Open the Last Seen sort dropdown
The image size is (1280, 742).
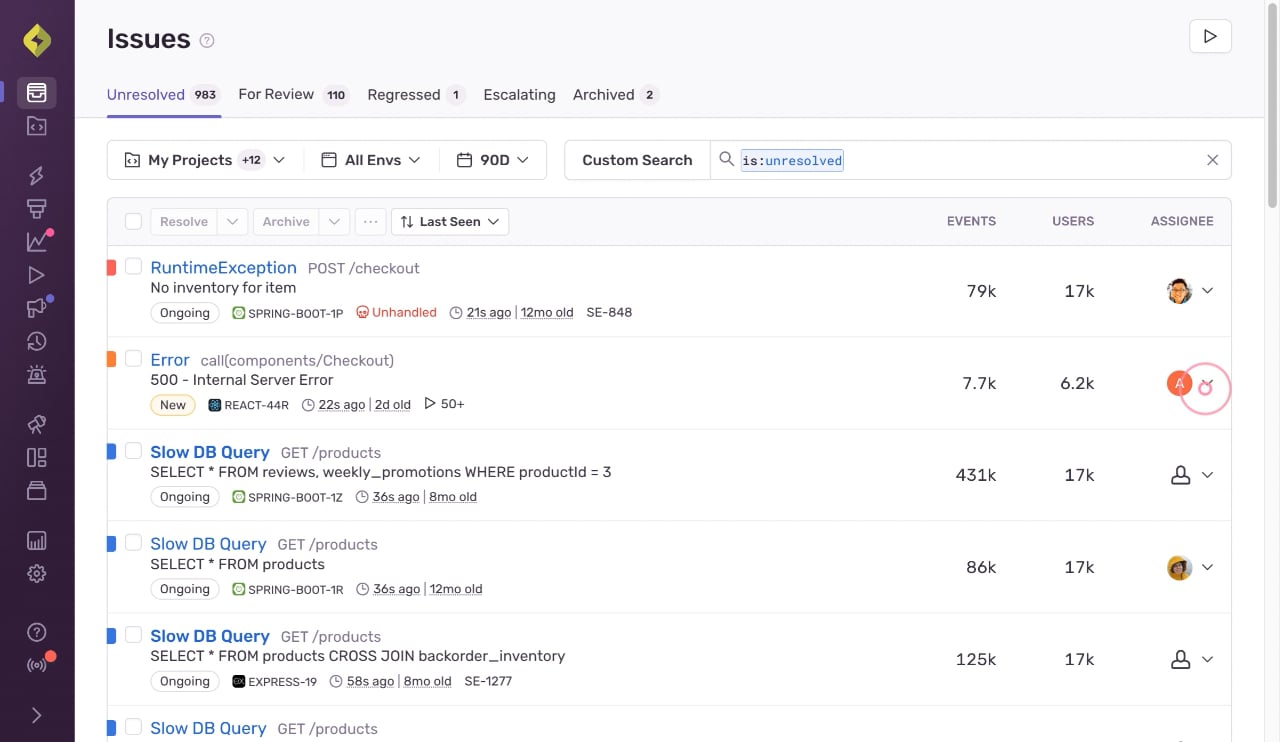point(450,222)
